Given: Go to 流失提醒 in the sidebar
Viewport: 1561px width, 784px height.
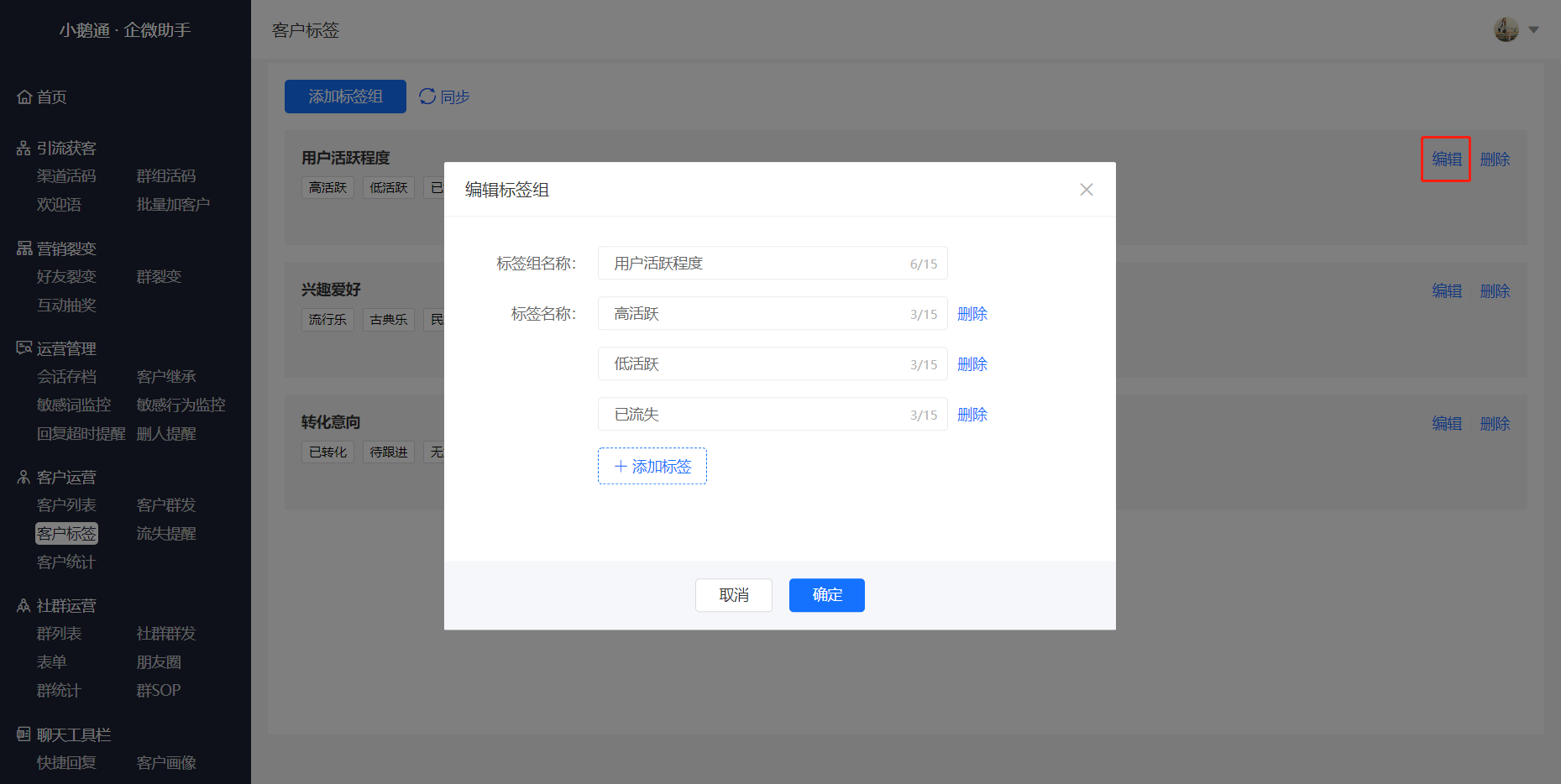Looking at the screenshot, I should pos(166,534).
